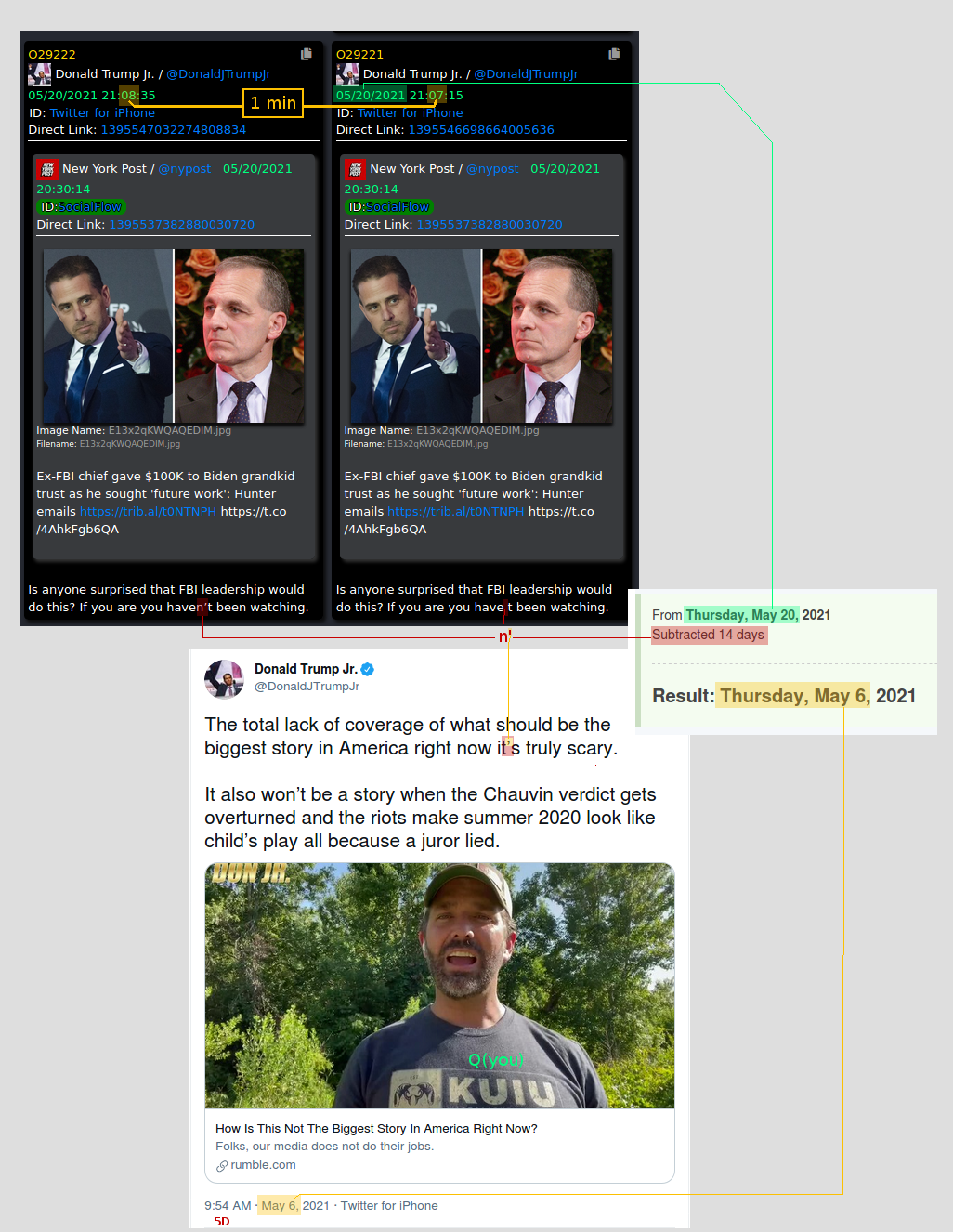Image resolution: width=953 pixels, height=1232 pixels.
Task: Open the 'How Is This Not The Biggest Story' headline
Action: pos(376,1129)
